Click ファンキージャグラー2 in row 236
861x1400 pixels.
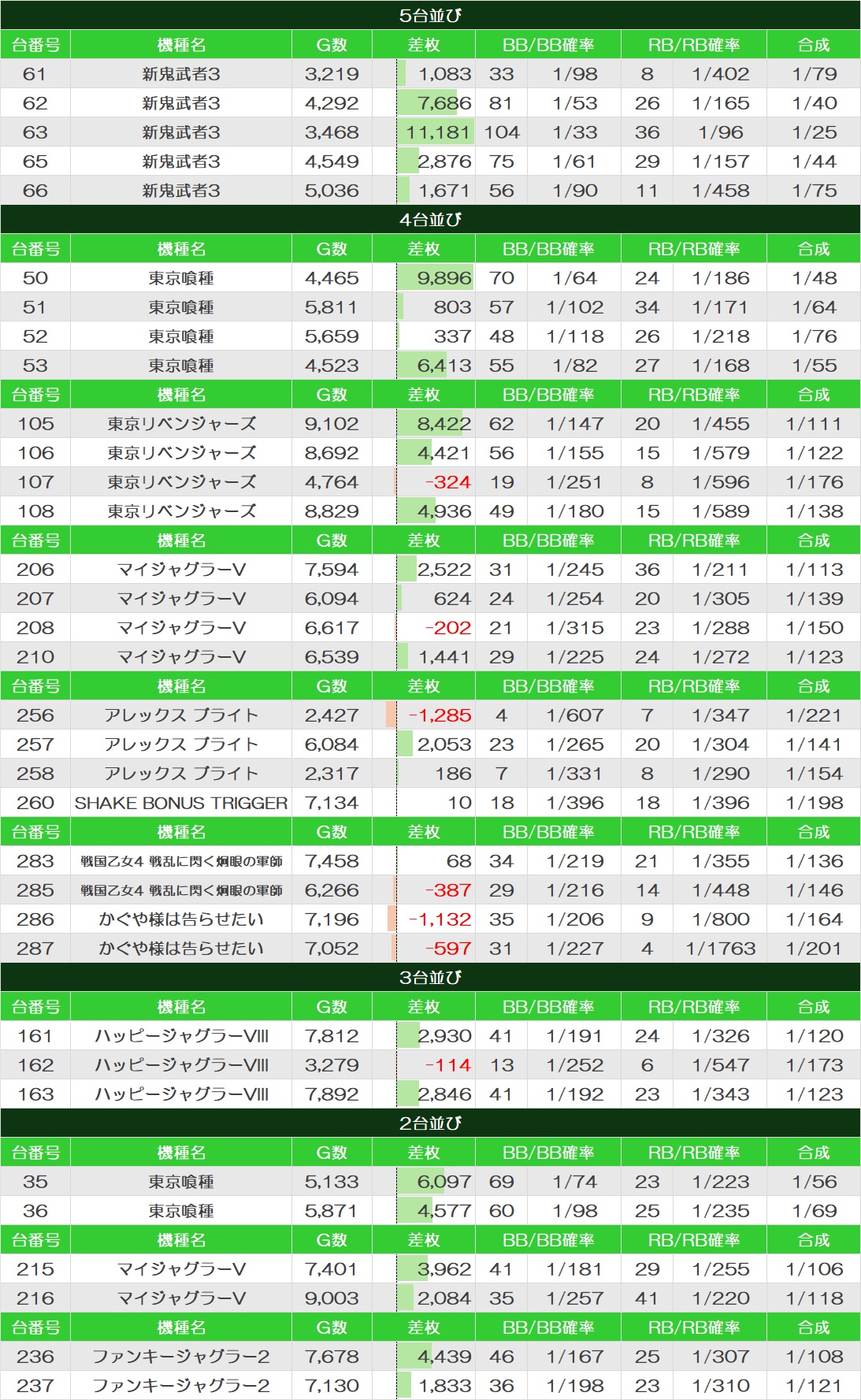pos(181,1357)
